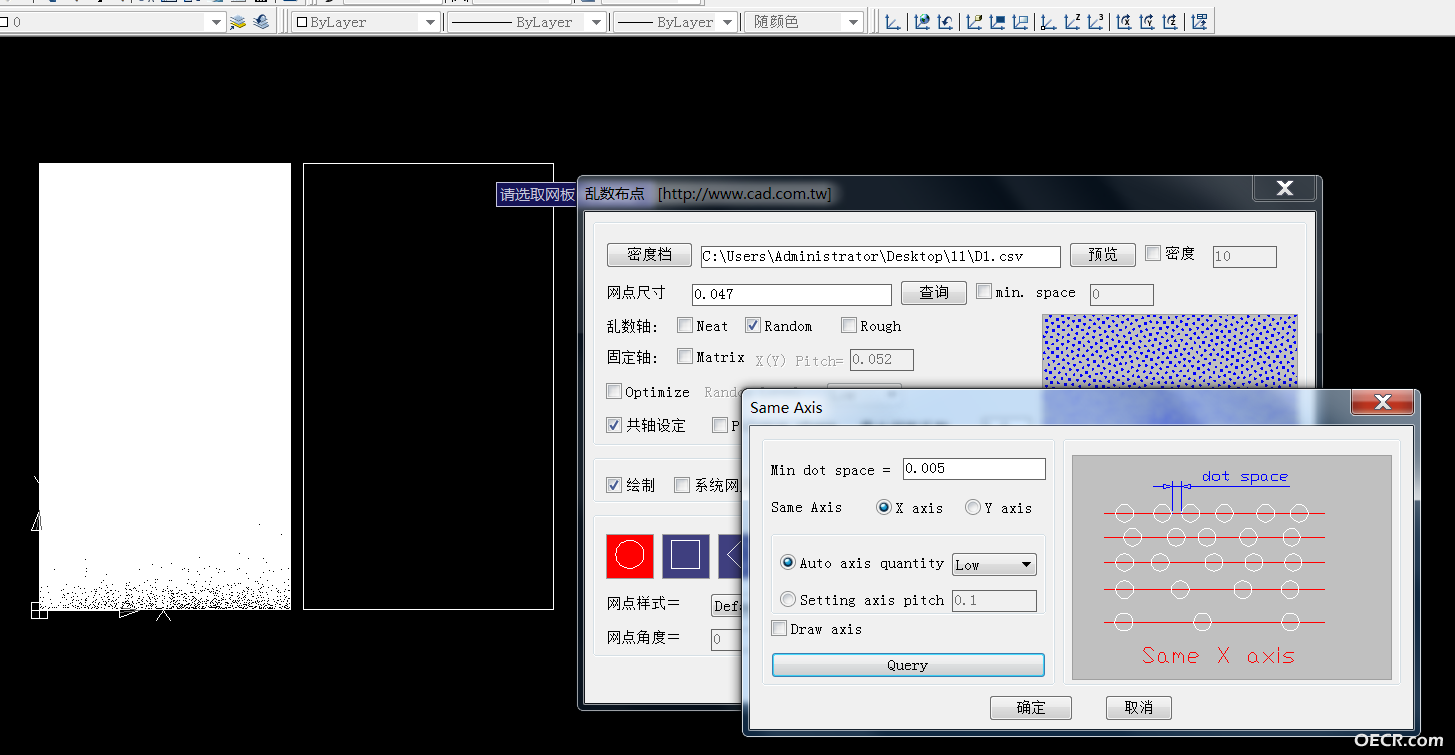Select the Object UCS icon
Viewport: 1455px width, 755px height.
[x=997, y=22]
